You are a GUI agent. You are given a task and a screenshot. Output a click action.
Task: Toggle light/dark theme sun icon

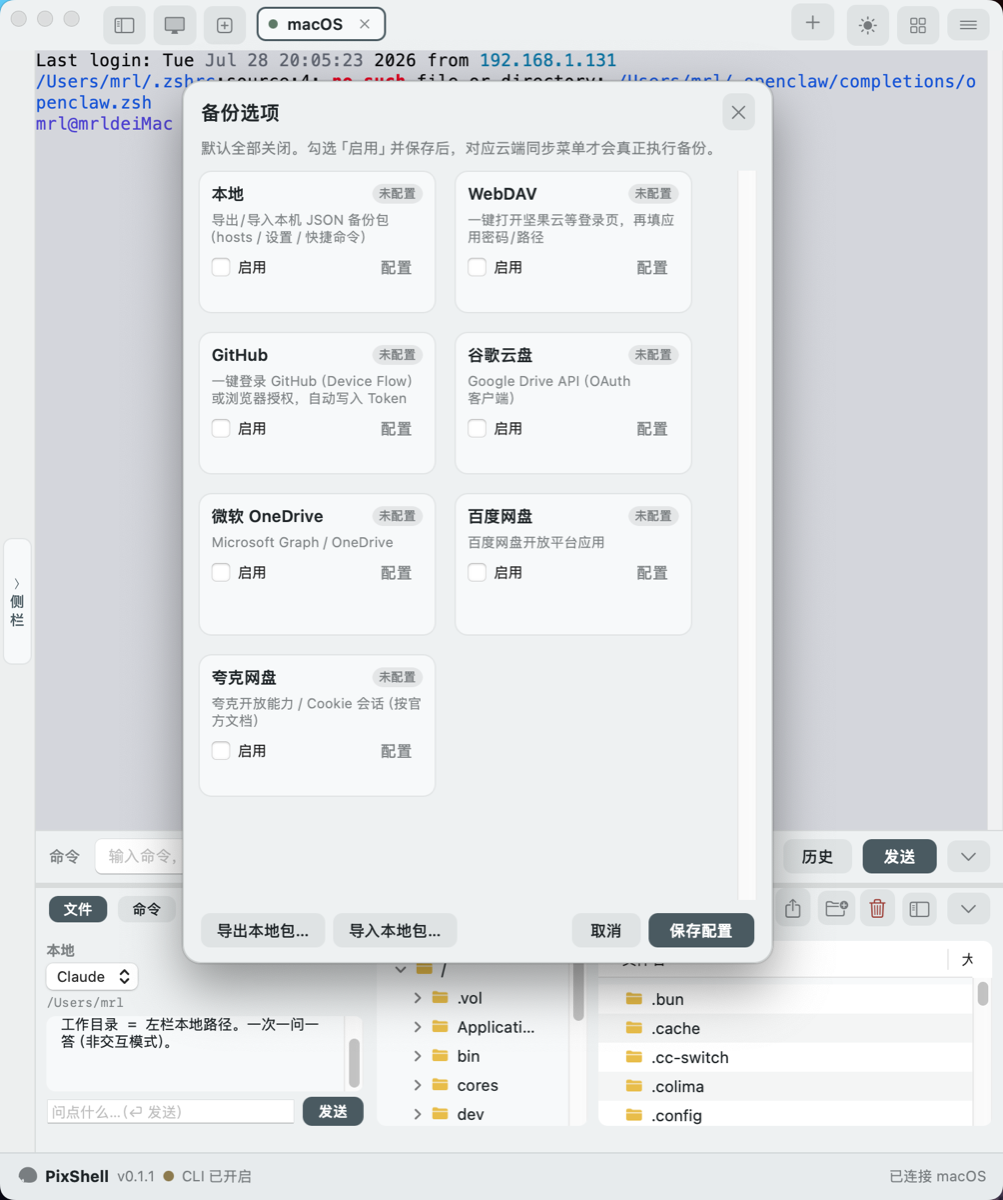click(867, 25)
